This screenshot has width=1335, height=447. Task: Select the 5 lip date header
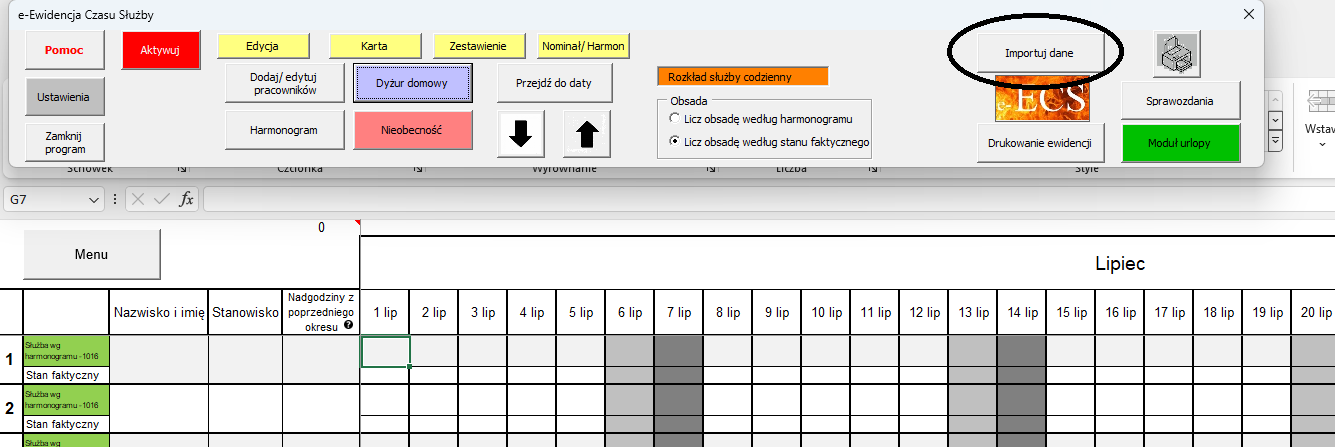click(581, 313)
